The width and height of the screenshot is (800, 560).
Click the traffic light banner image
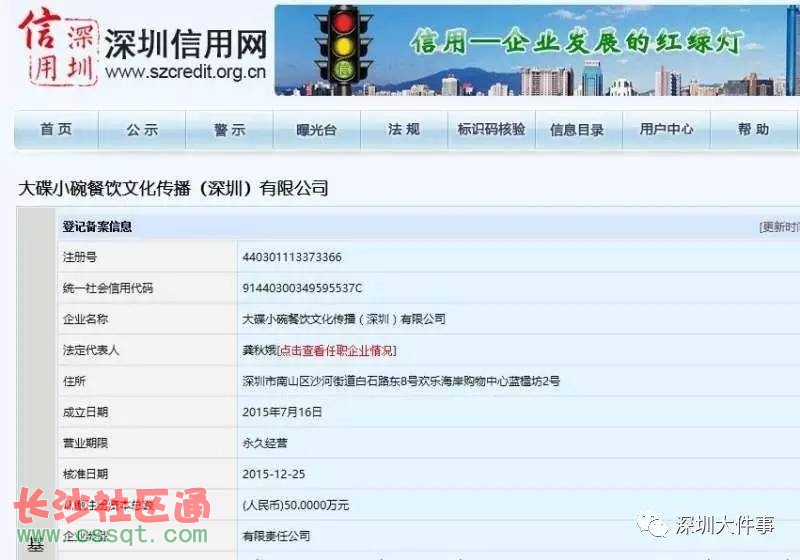[x=537, y=50]
